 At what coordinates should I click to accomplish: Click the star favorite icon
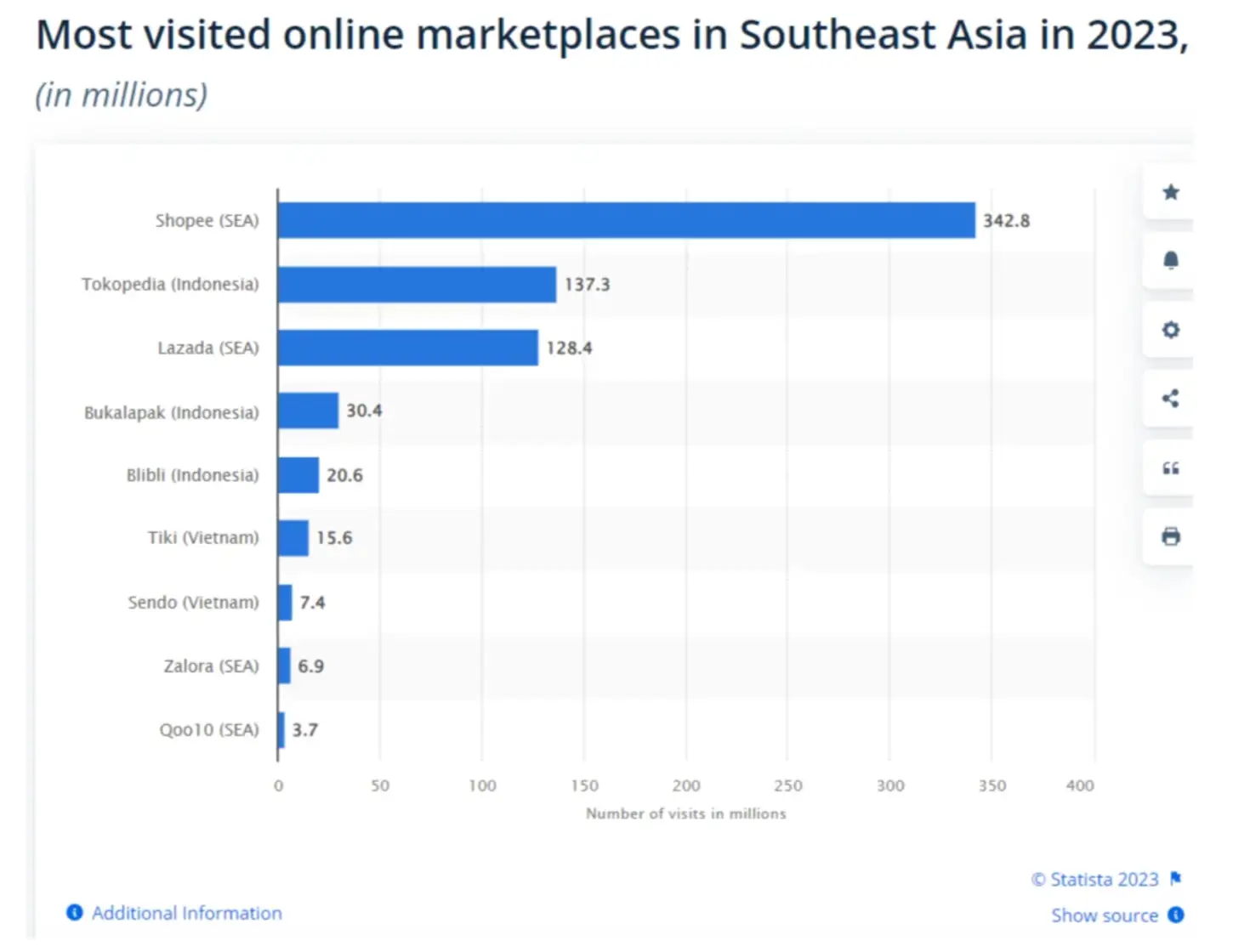1172,192
